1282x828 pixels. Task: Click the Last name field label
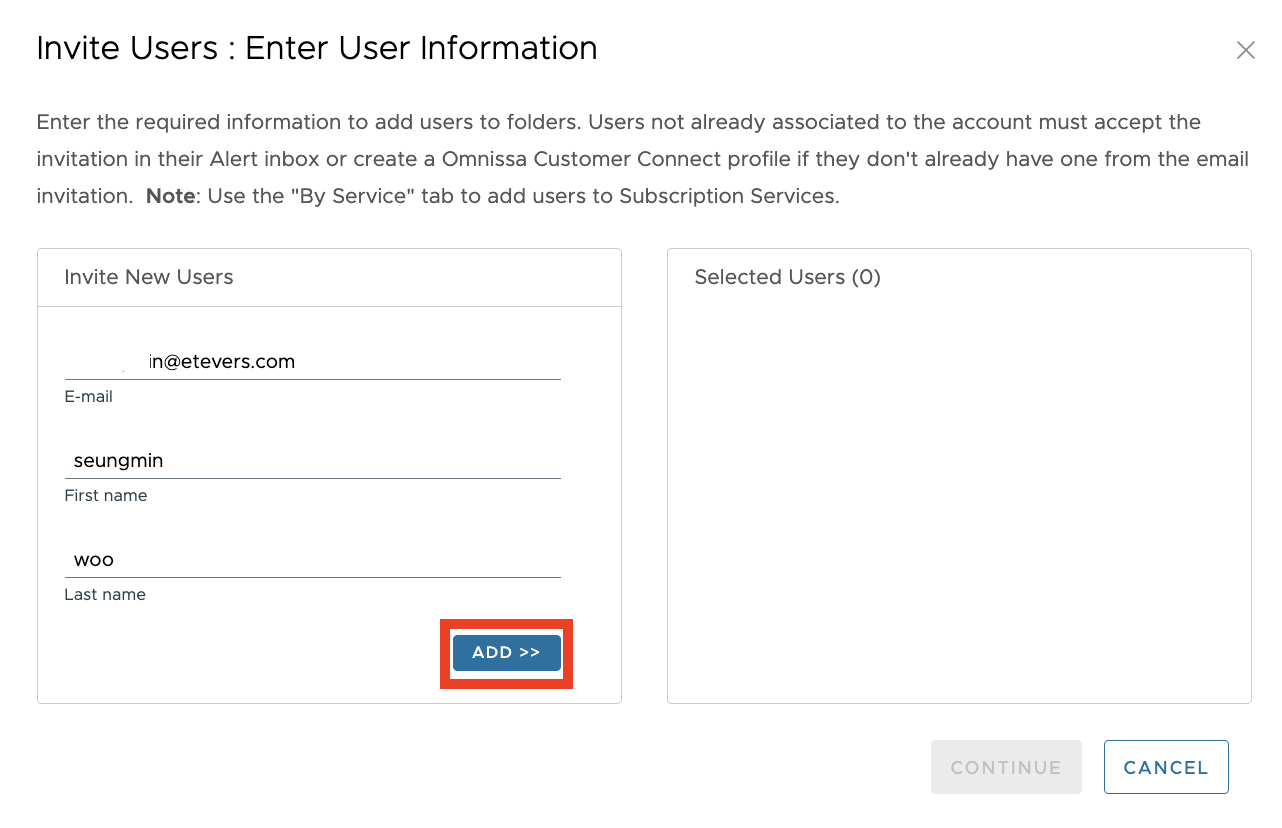[x=105, y=595]
